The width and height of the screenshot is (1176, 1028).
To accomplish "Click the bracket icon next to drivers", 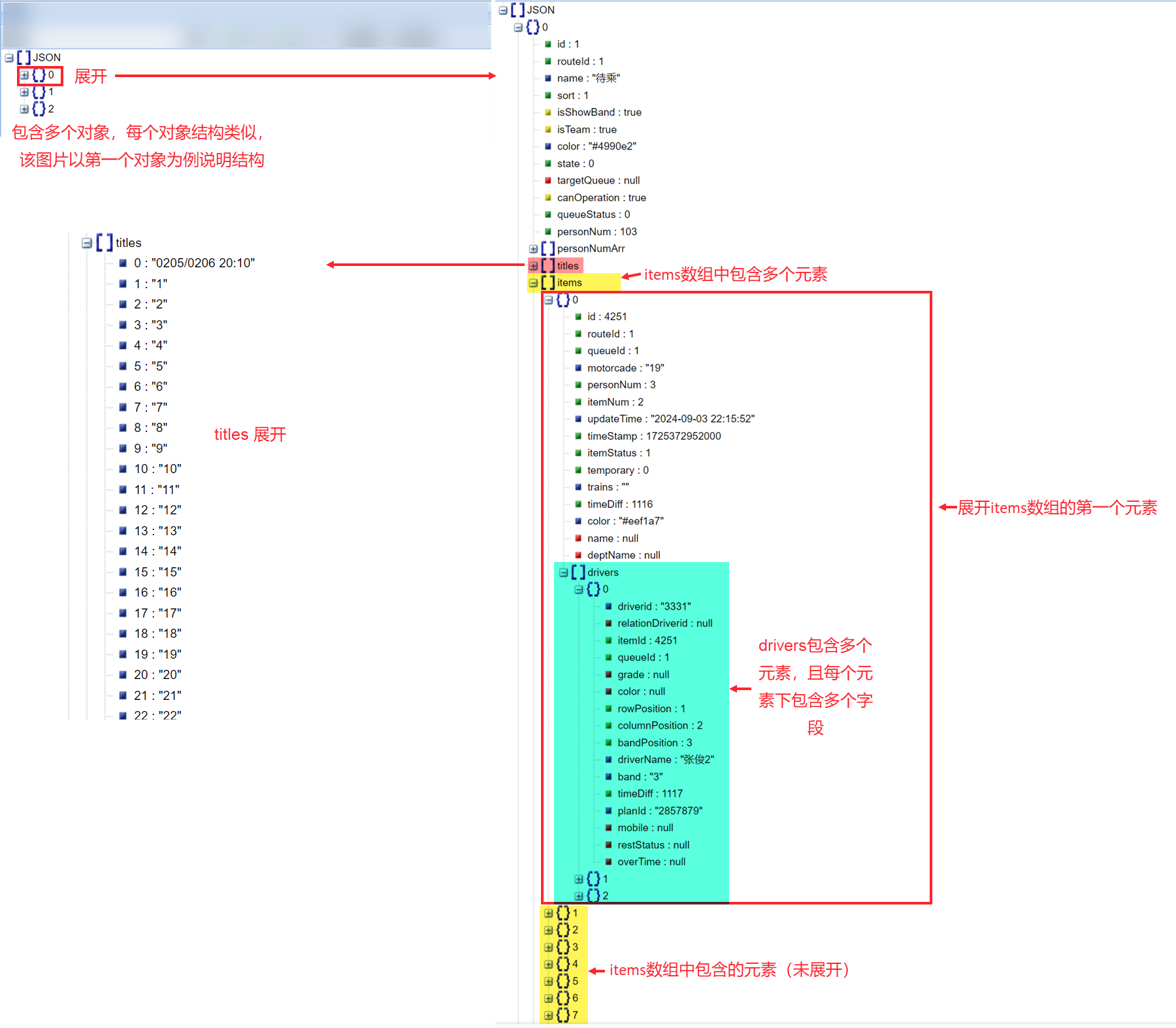I will pos(578,572).
